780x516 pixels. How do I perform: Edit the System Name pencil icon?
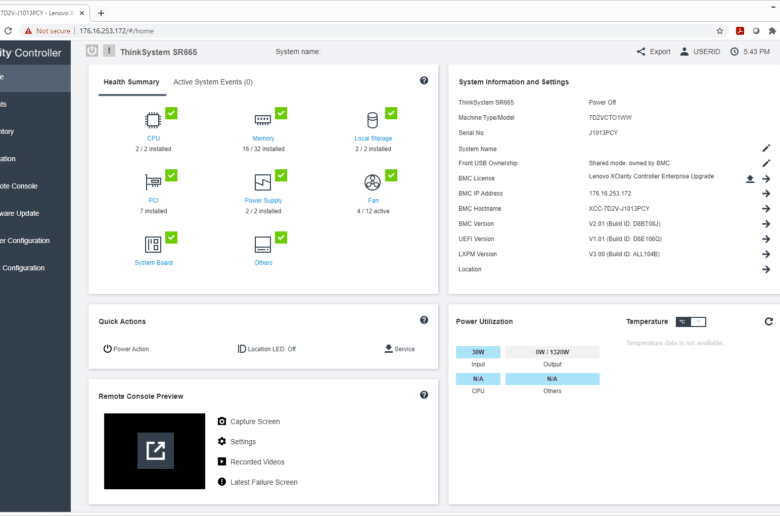(x=766, y=148)
